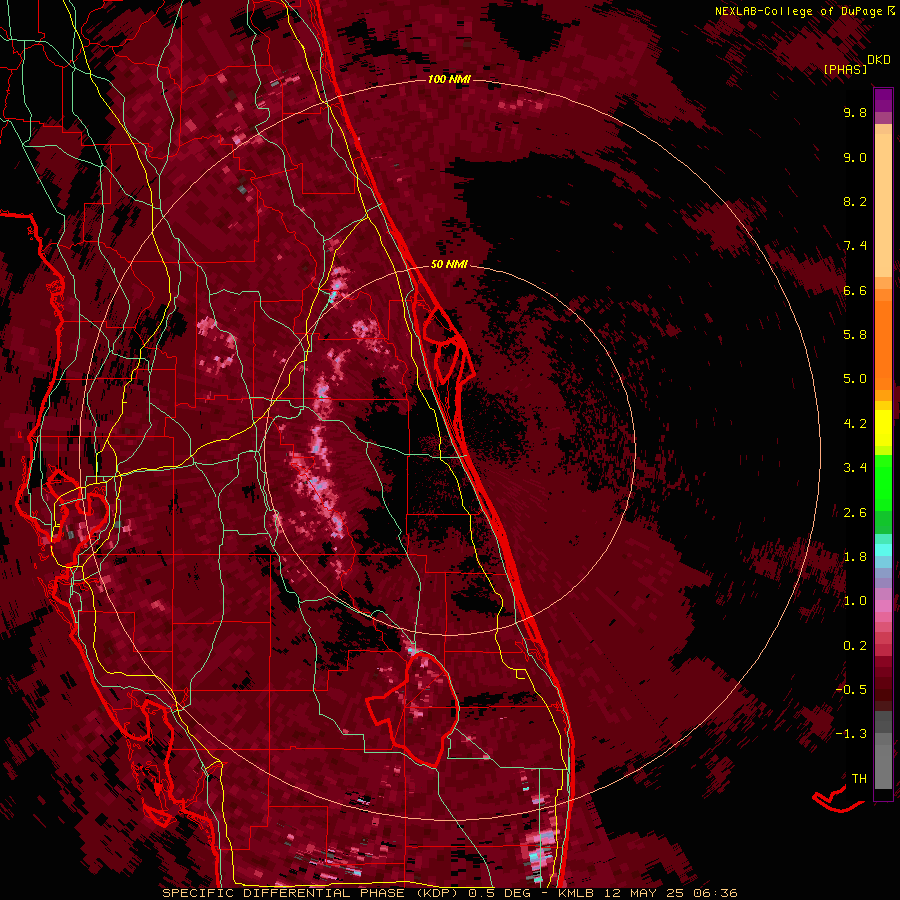Click the 1.0 legend value
Image resolution: width=900 pixels, height=900 pixels.
[855, 601]
